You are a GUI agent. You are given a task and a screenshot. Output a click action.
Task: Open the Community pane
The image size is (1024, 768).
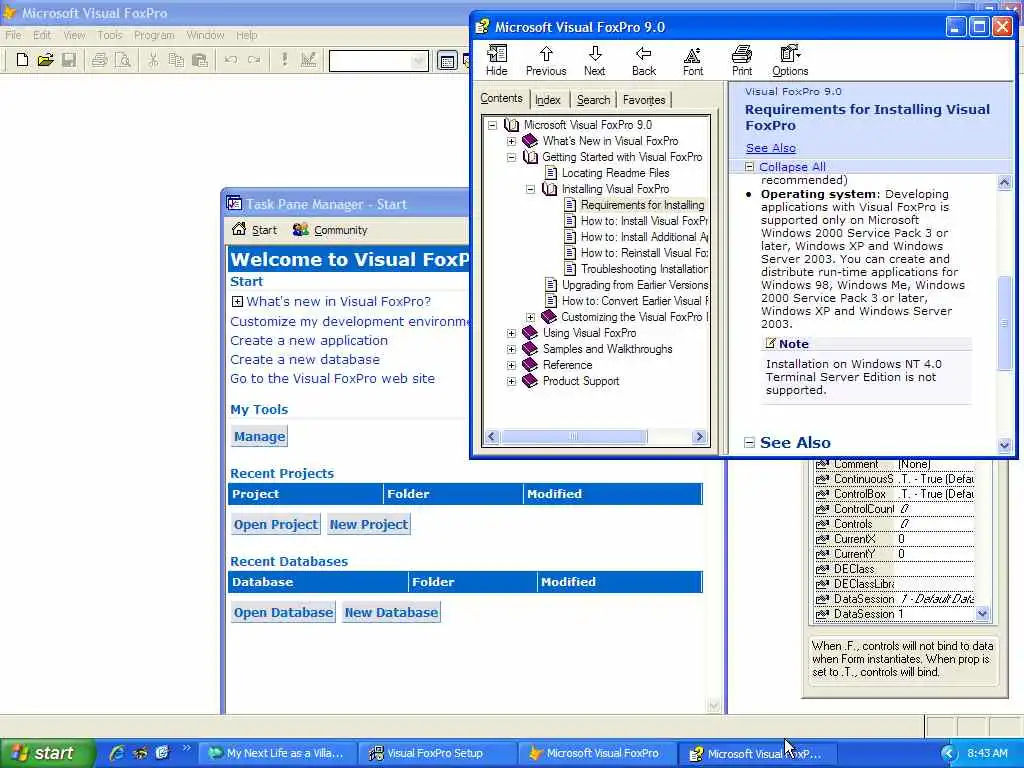330,230
